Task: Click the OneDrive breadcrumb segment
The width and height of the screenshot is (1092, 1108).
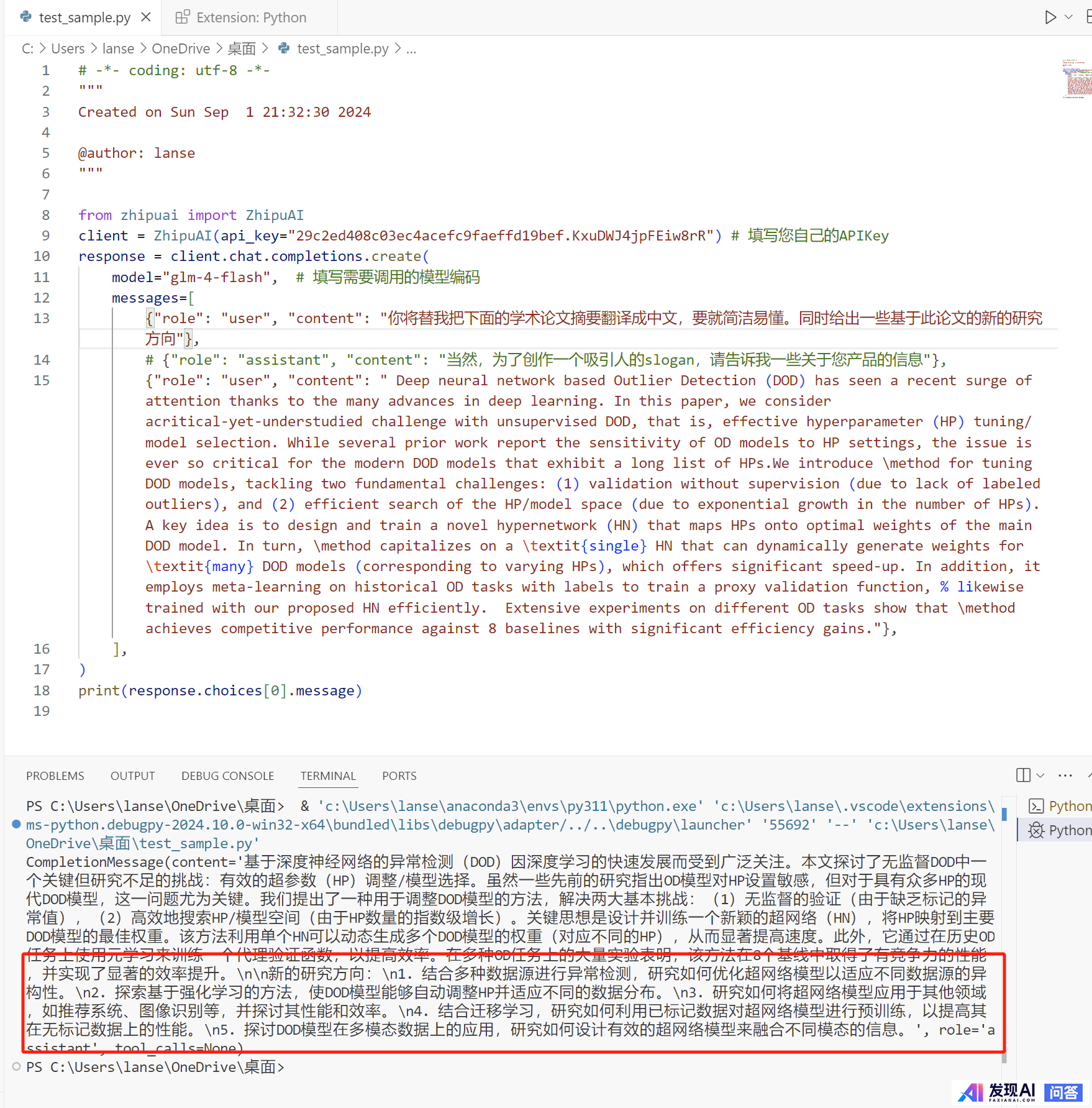Action: tap(181, 48)
